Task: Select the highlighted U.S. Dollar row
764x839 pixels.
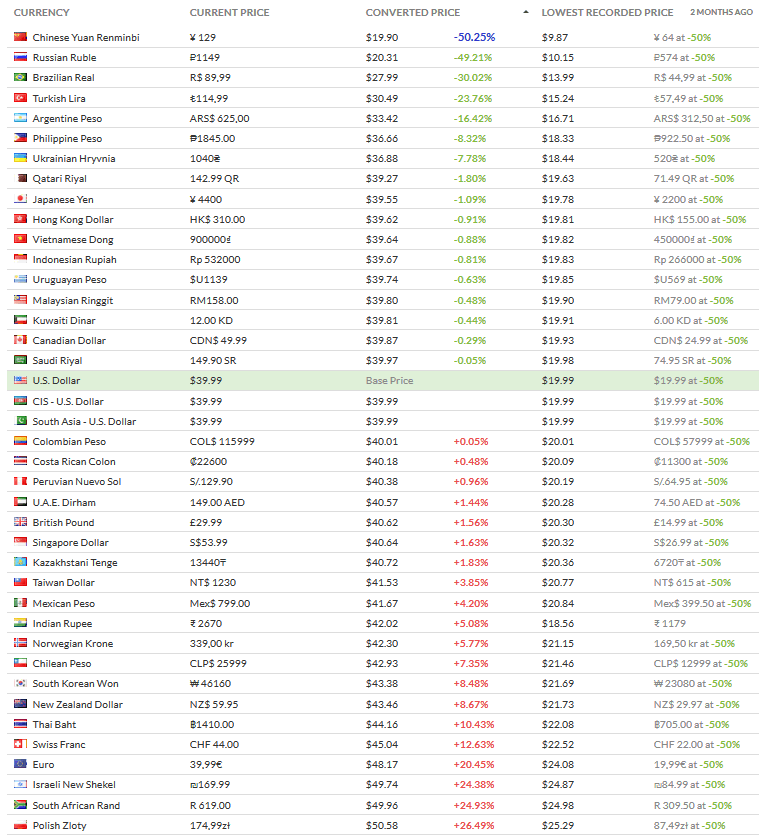Action: (56, 381)
